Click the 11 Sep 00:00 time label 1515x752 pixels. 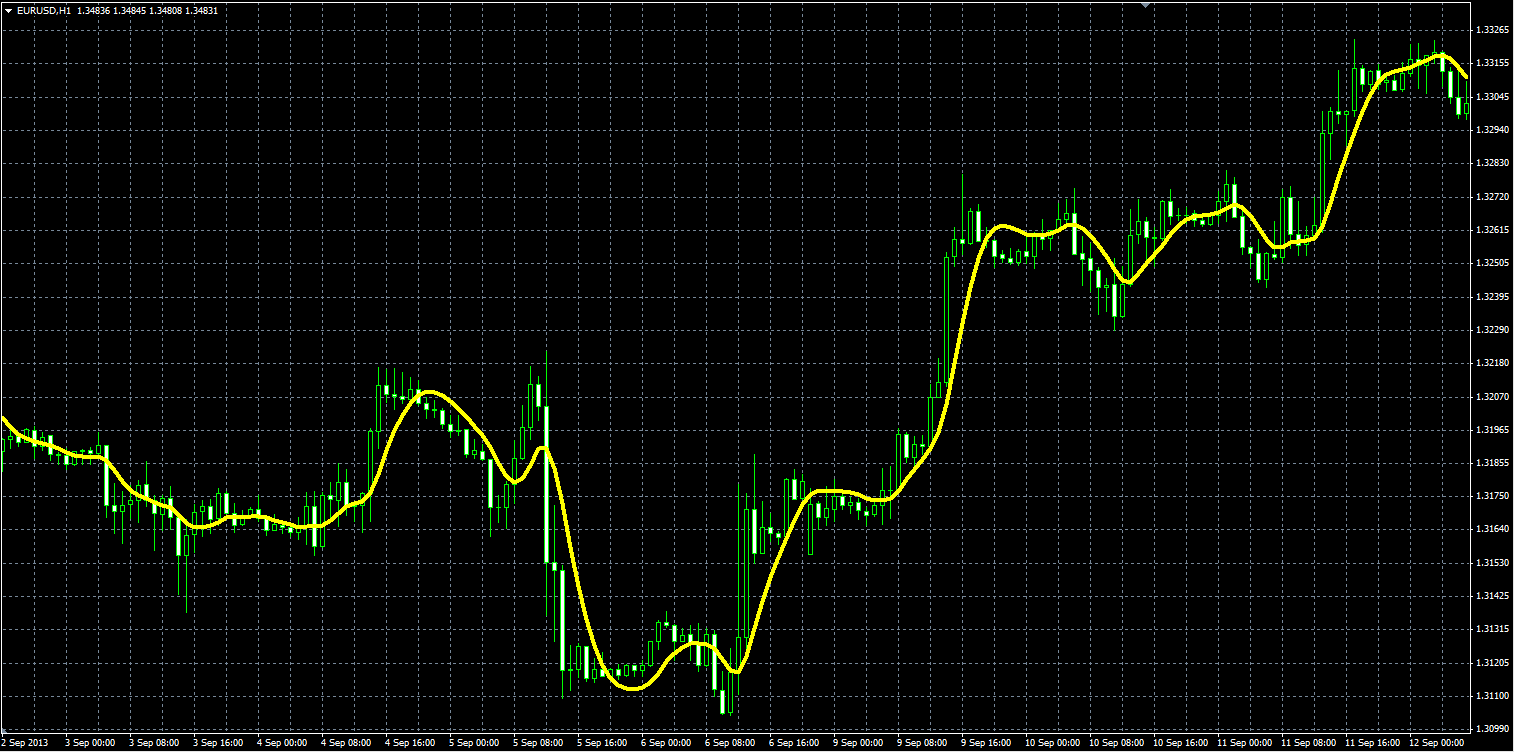(x=1243, y=743)
